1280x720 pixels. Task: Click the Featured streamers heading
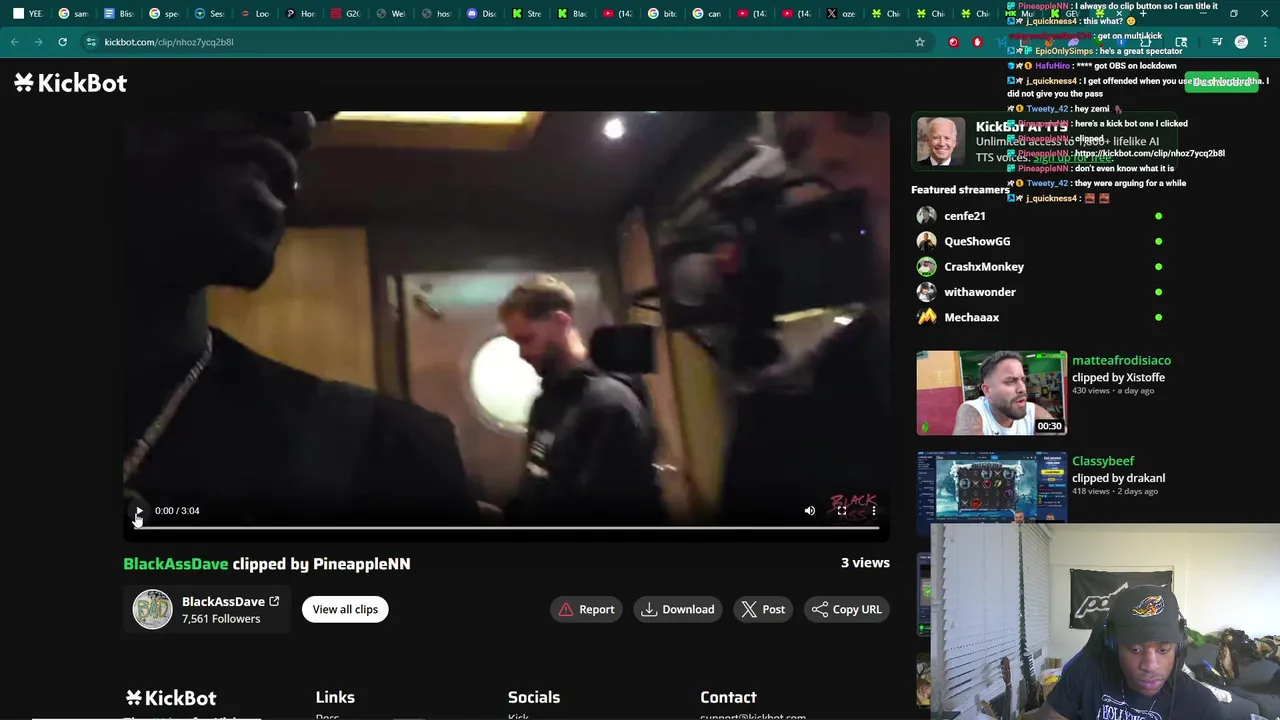[960, 190]
